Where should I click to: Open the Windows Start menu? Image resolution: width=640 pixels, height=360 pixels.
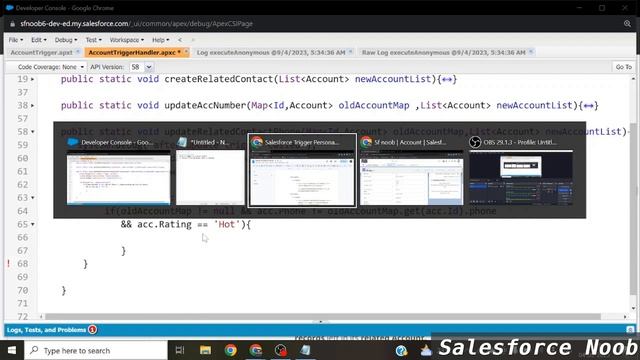[12, 350]
